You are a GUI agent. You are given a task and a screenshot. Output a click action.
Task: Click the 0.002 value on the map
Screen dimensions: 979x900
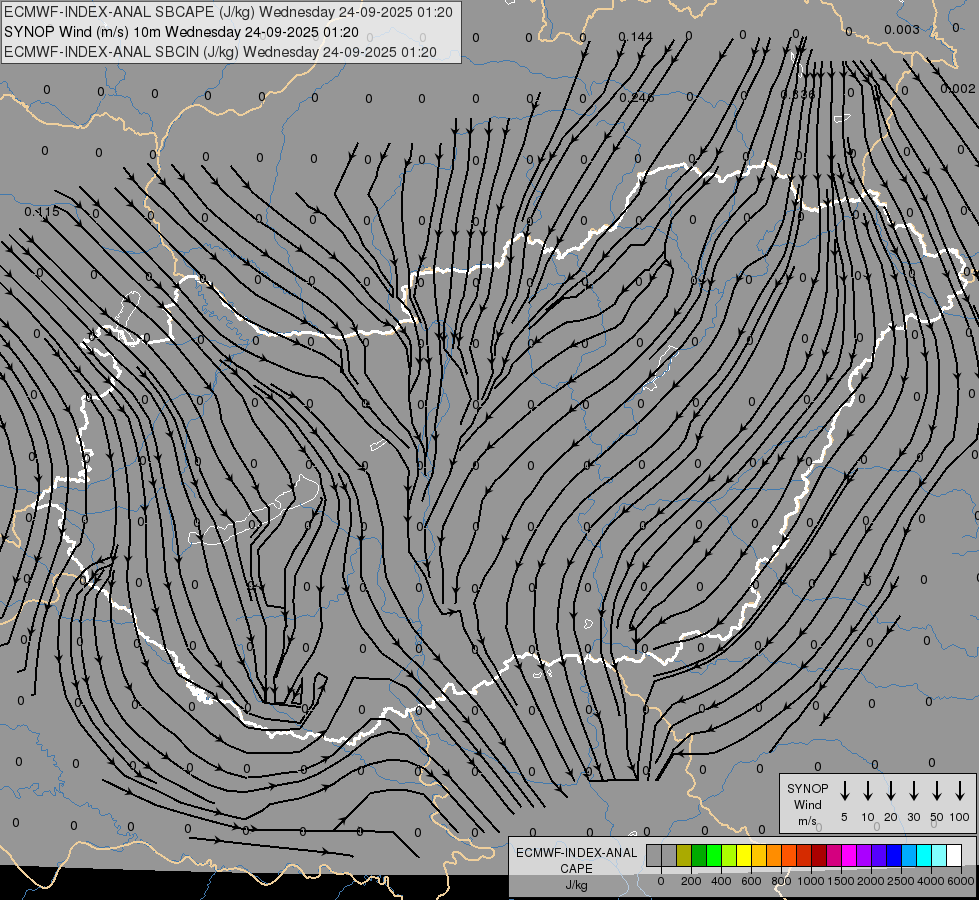pos(958,89)
